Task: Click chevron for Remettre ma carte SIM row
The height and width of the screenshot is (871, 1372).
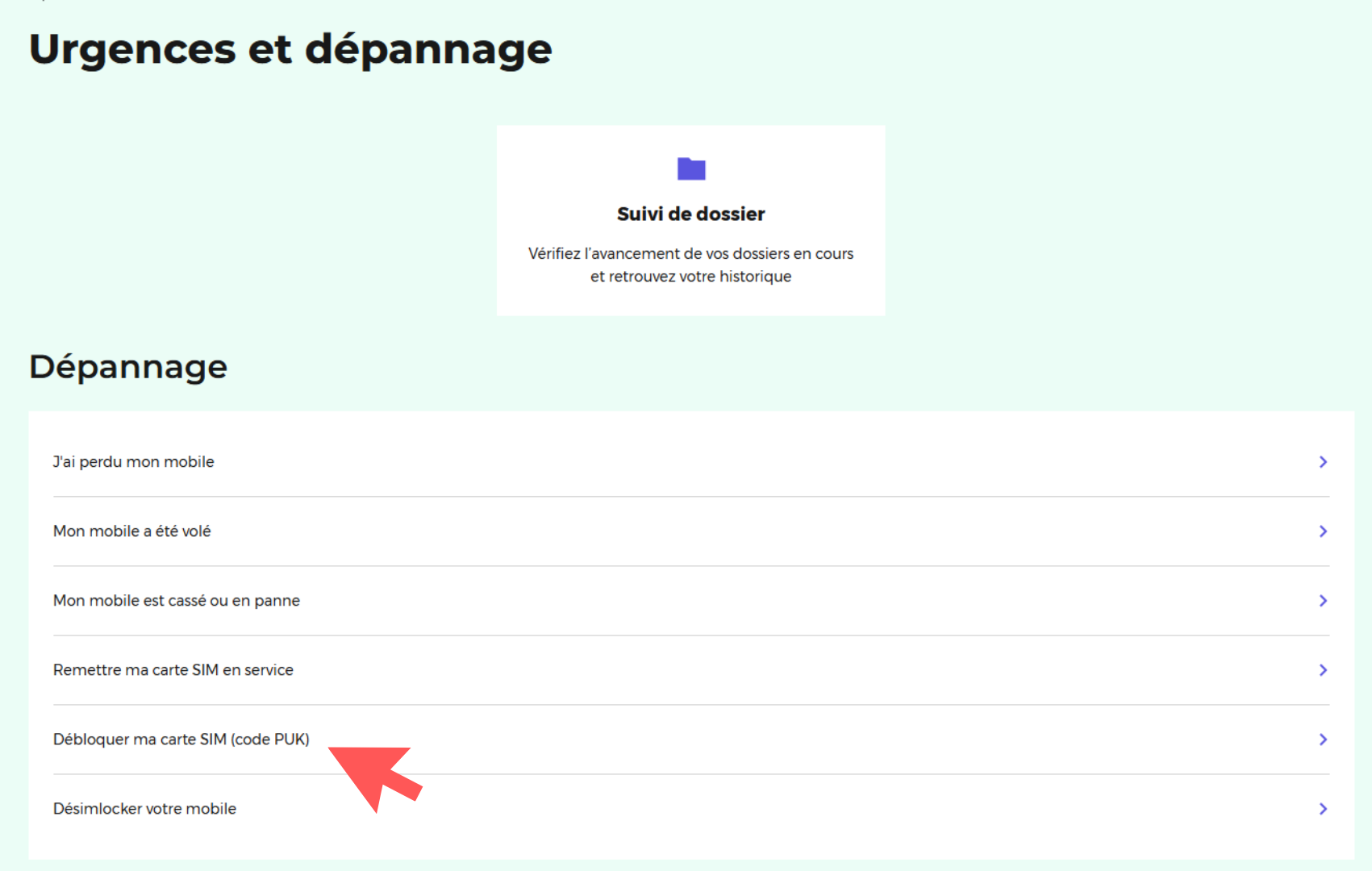Action: coord(1323,670)
